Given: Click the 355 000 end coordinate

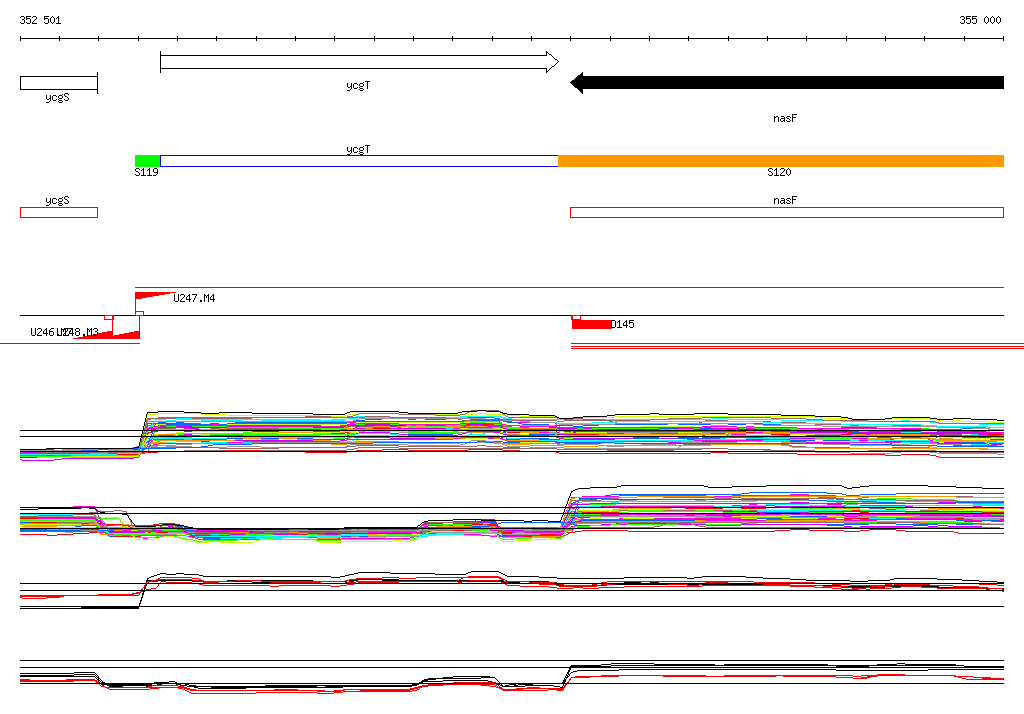Looking at the screenshot, I should coord(980,20).
